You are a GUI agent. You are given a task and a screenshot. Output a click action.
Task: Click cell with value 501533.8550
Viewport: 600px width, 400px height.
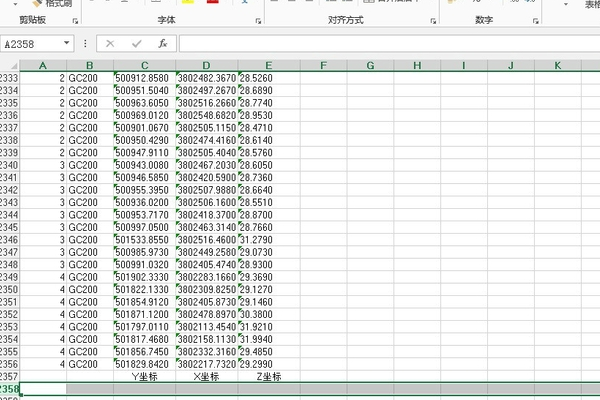[x=145, y=240]
